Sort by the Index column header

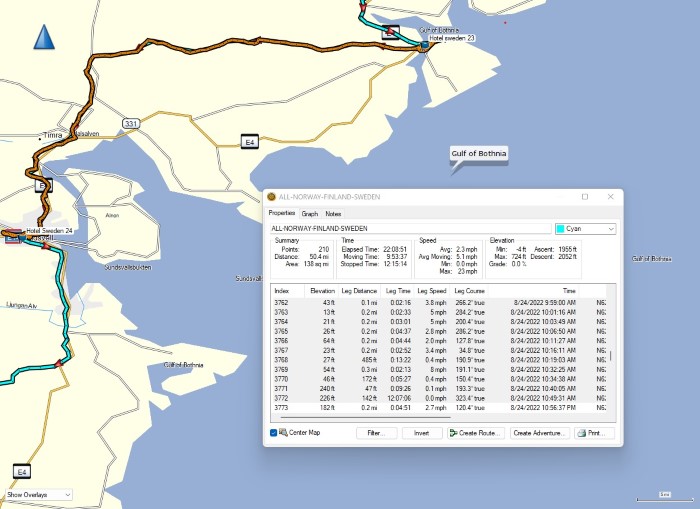pyautogui.click(x=288, y=291)
